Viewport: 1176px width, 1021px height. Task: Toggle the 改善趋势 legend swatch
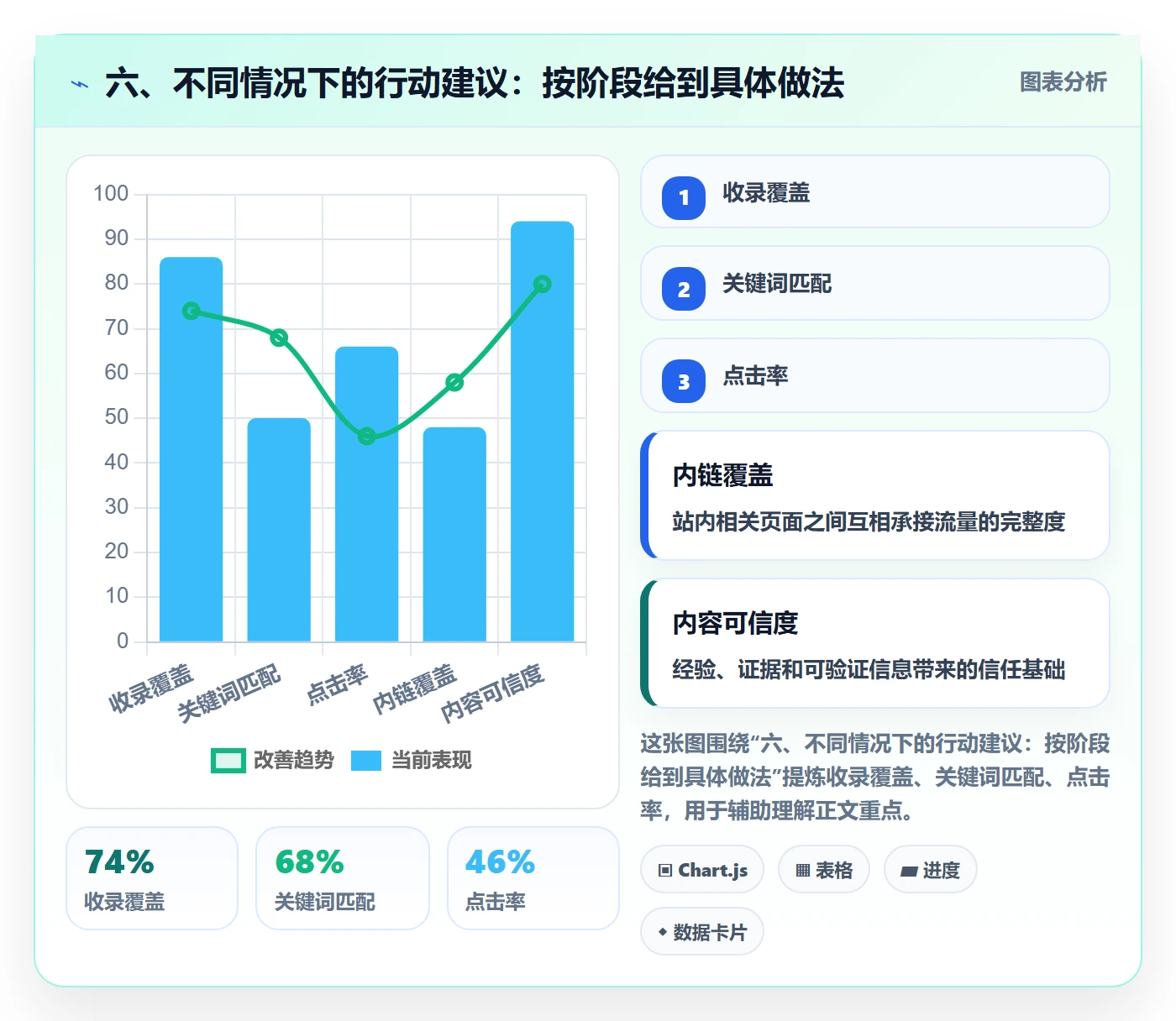pos(228,761)
